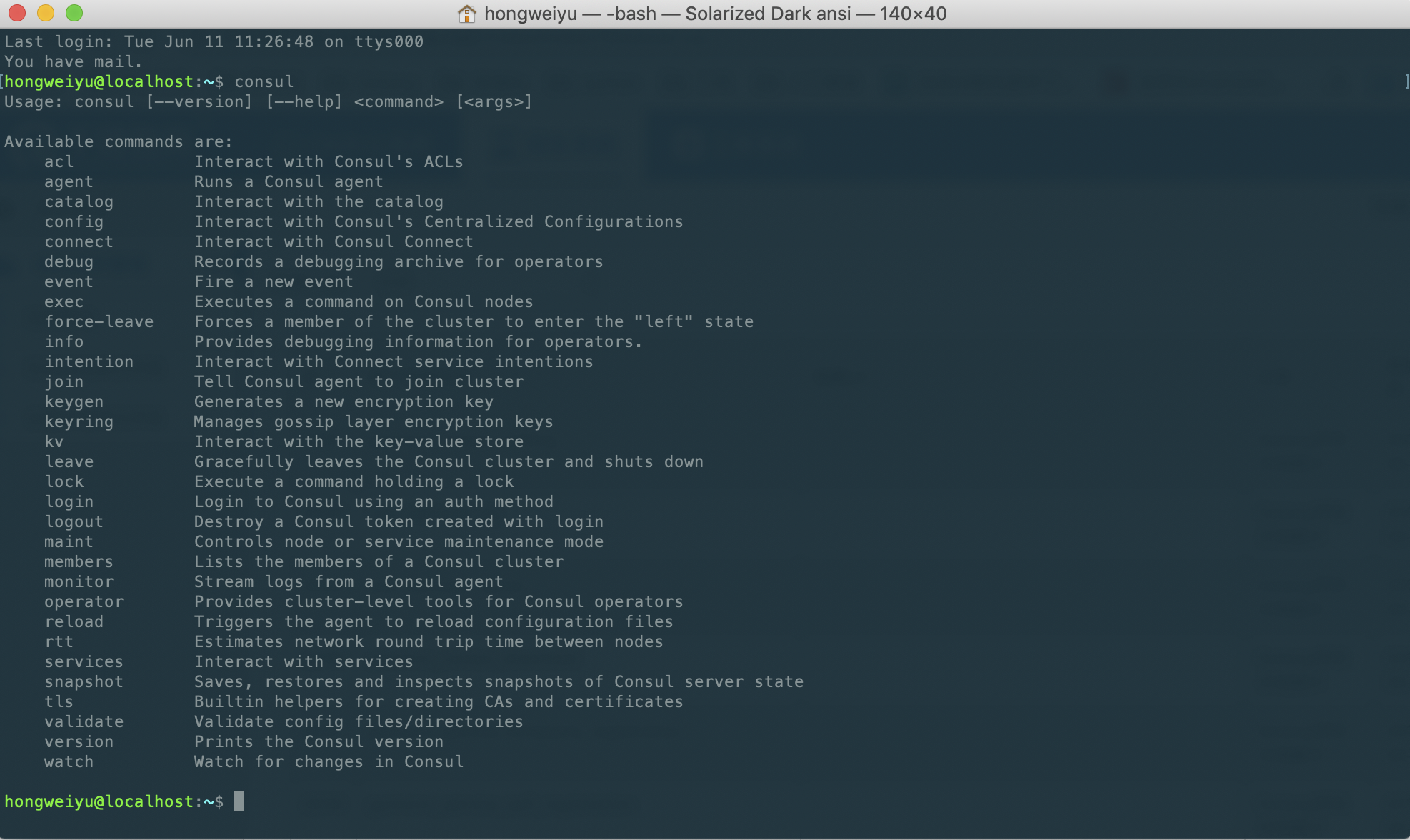Click the 'Last login' line text
This screenshot has width=1410, height=840.
[214, 41]
